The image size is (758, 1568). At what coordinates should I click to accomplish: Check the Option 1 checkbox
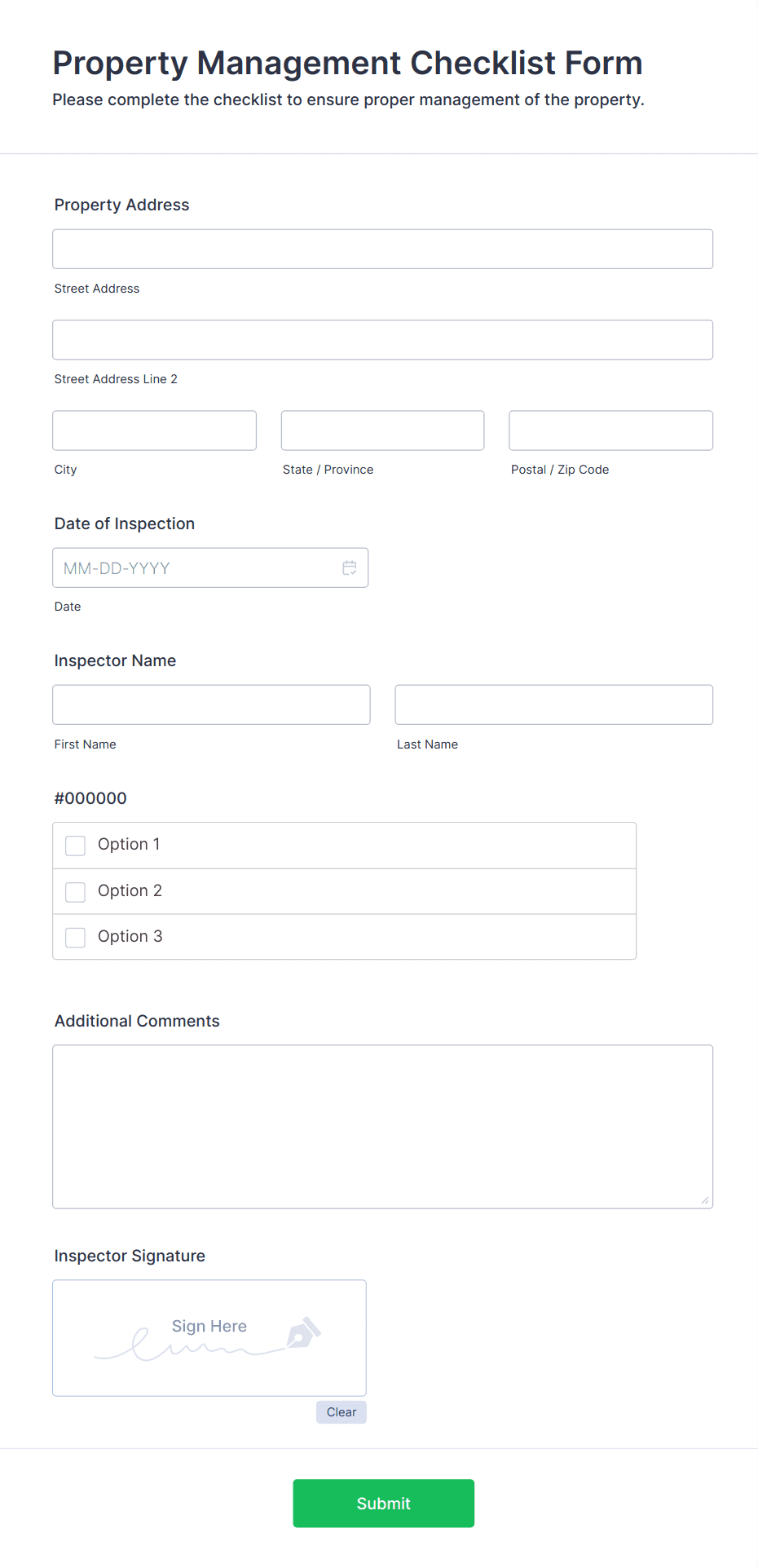(75, 846)
